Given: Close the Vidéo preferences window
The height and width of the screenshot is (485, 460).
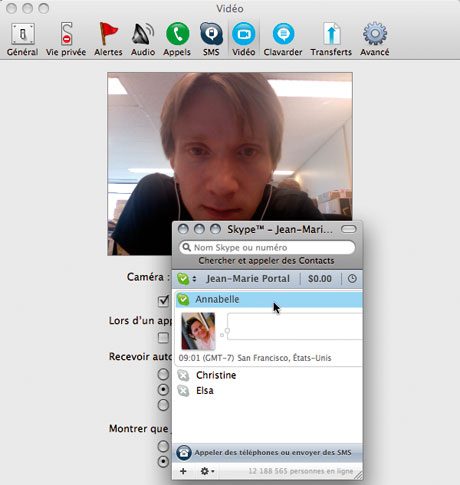Looking at the screenshot, I should click(12, 8).
